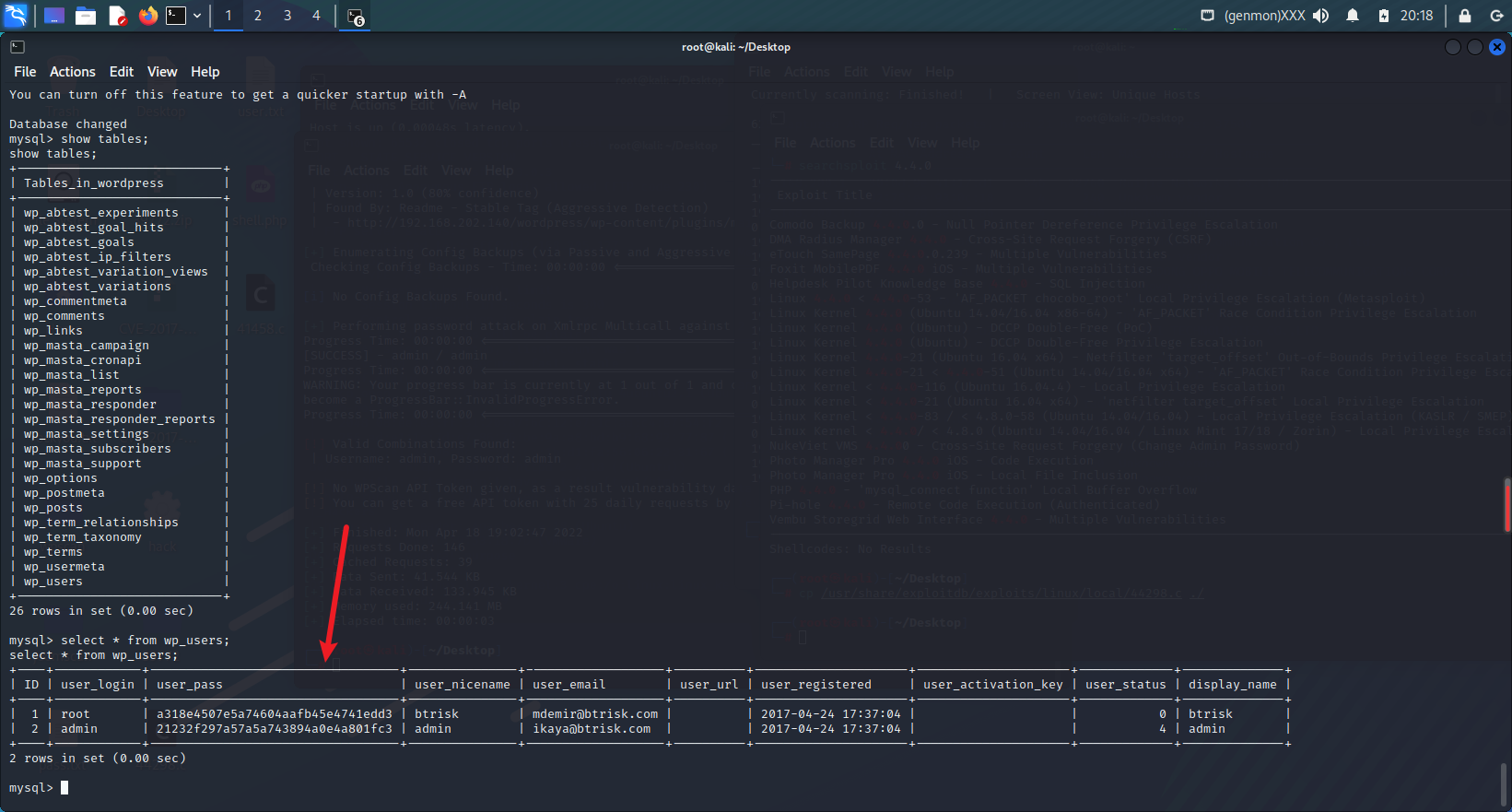Open the View menu in terminal

coord(162,72)
